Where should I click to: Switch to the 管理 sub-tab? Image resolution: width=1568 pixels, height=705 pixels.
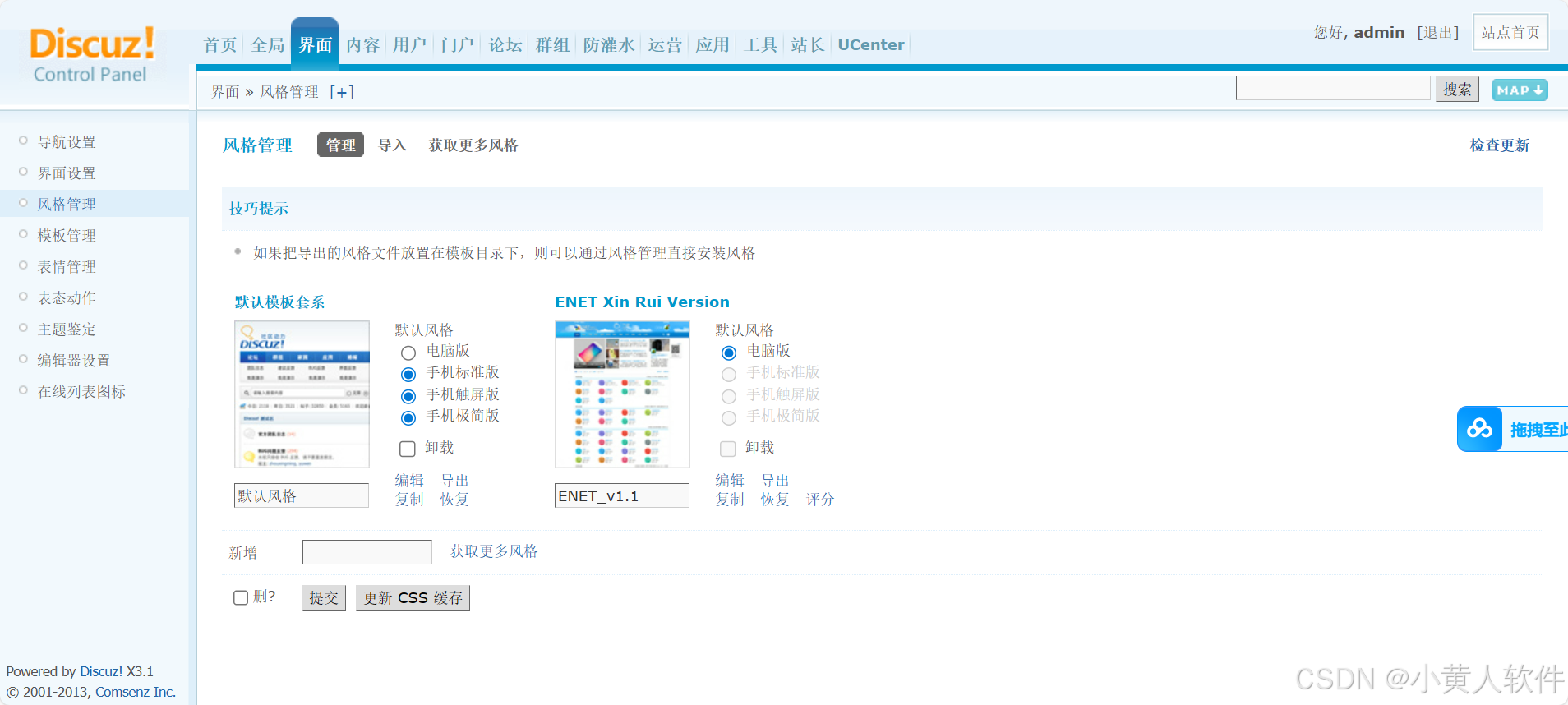click(x=340, y=145)
